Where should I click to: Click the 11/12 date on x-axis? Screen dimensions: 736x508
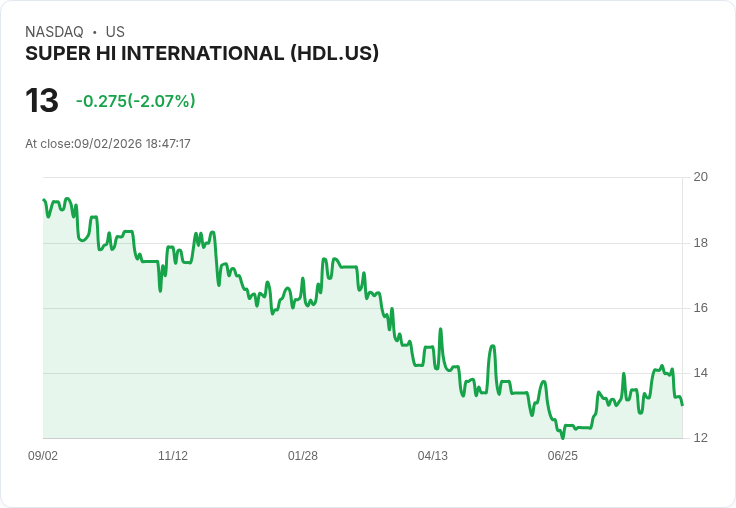(173, 455)
